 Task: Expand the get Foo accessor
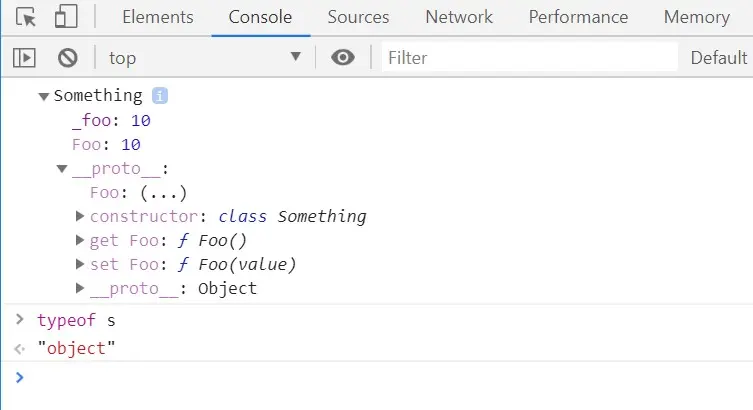[x=80, y=240]
